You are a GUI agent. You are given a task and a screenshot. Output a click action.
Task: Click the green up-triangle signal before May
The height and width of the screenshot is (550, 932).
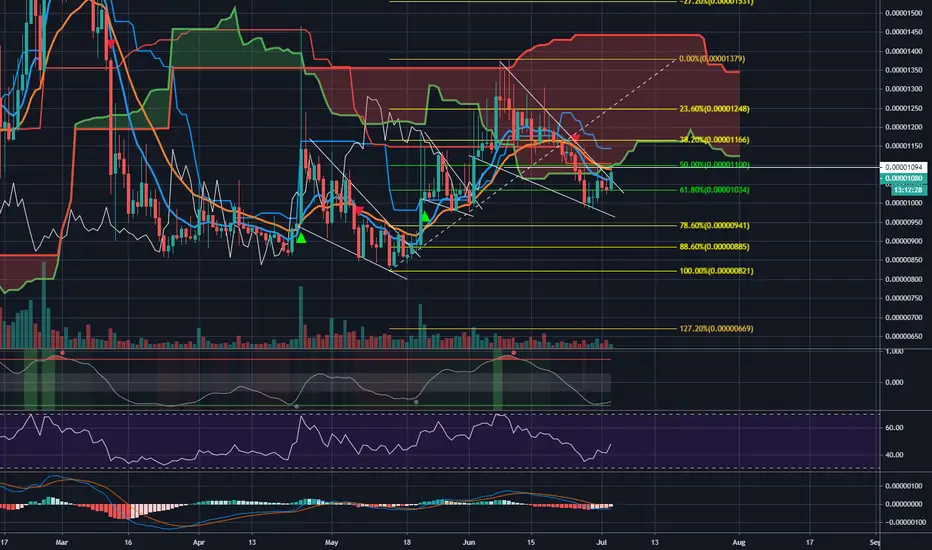pyautogui.click(x=301, y=238)
